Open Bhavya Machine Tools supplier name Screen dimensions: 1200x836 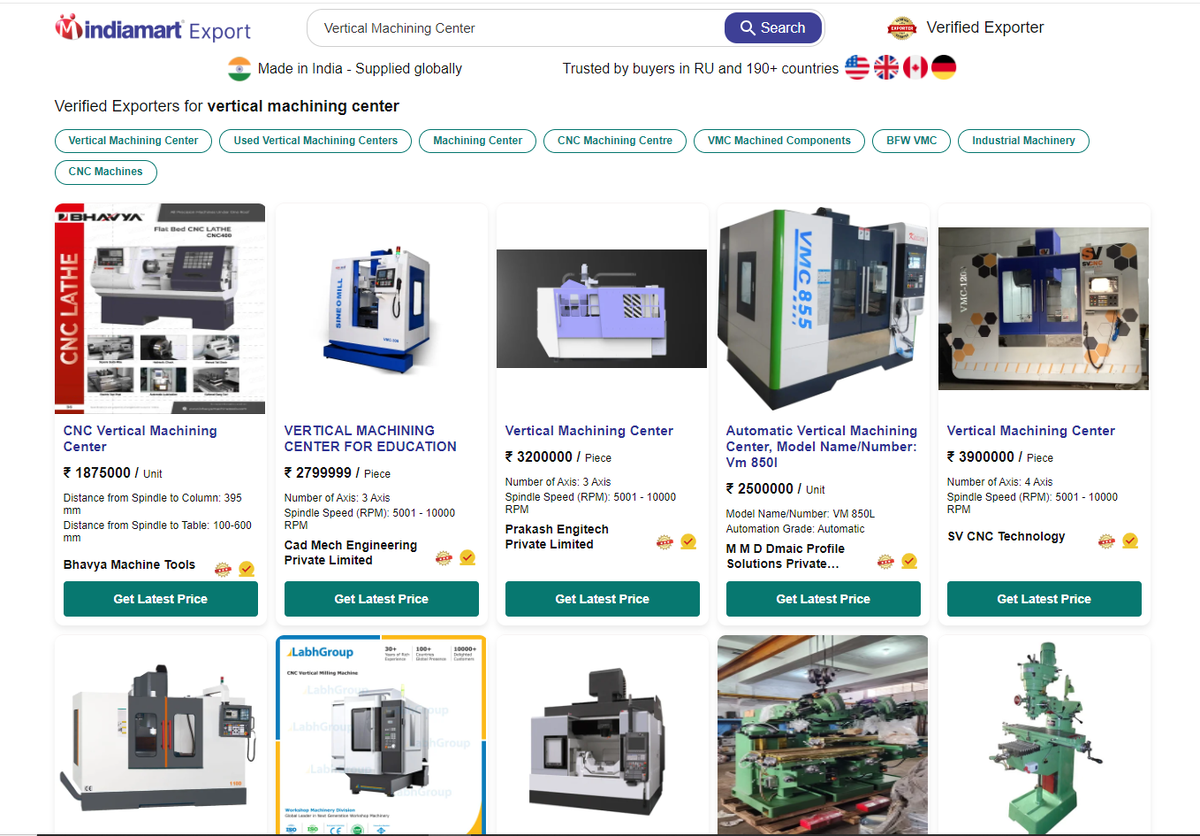tap(129, 565)
